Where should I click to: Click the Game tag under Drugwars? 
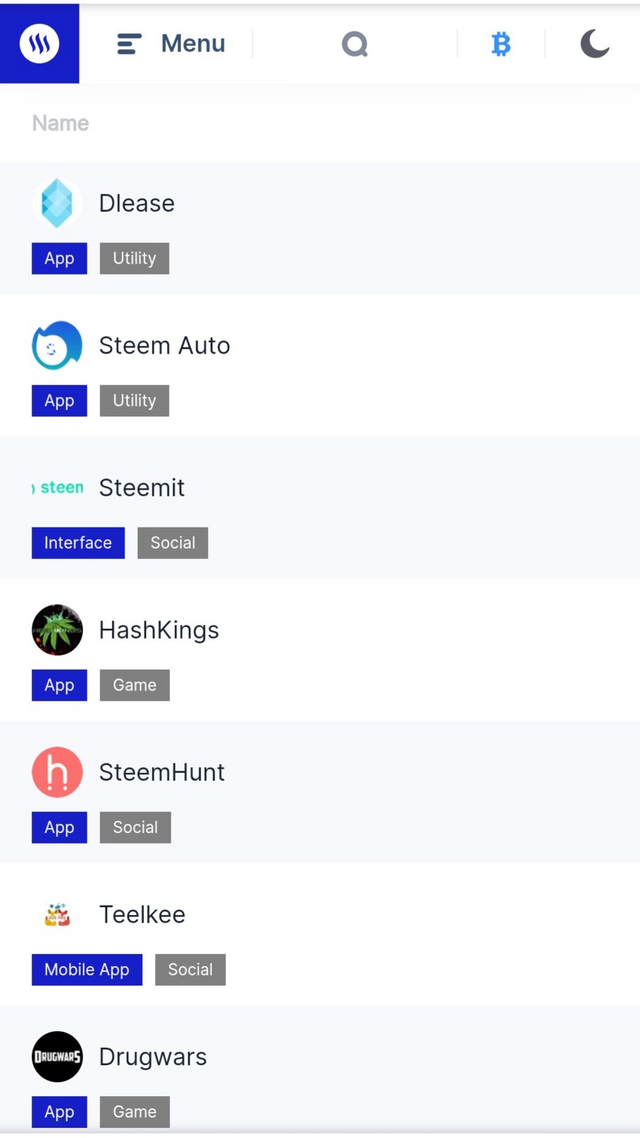[134, 1112]
